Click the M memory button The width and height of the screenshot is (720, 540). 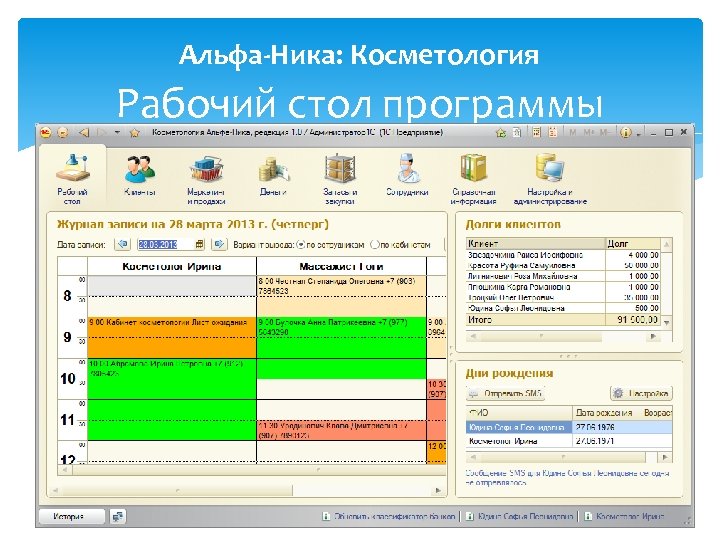click(573, 133)
